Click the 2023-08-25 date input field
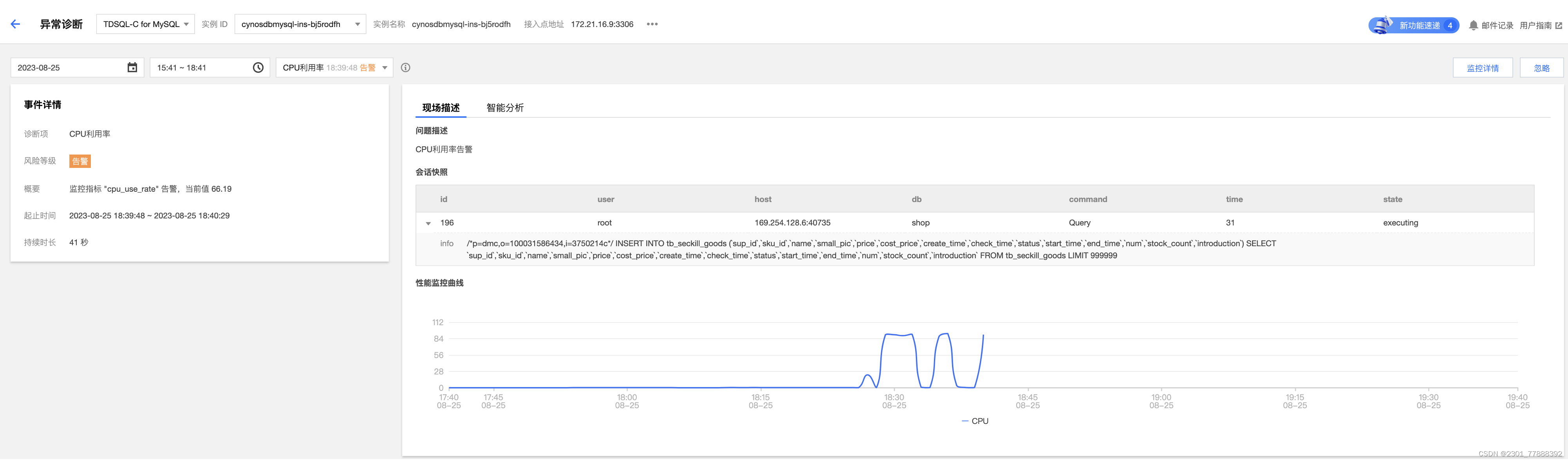The height and width of the screenshot is (461, 1568). (x=77, y=68)
